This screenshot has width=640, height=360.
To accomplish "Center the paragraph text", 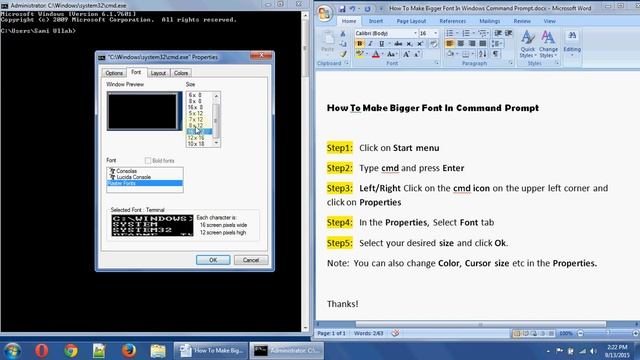I will (461, 43).
